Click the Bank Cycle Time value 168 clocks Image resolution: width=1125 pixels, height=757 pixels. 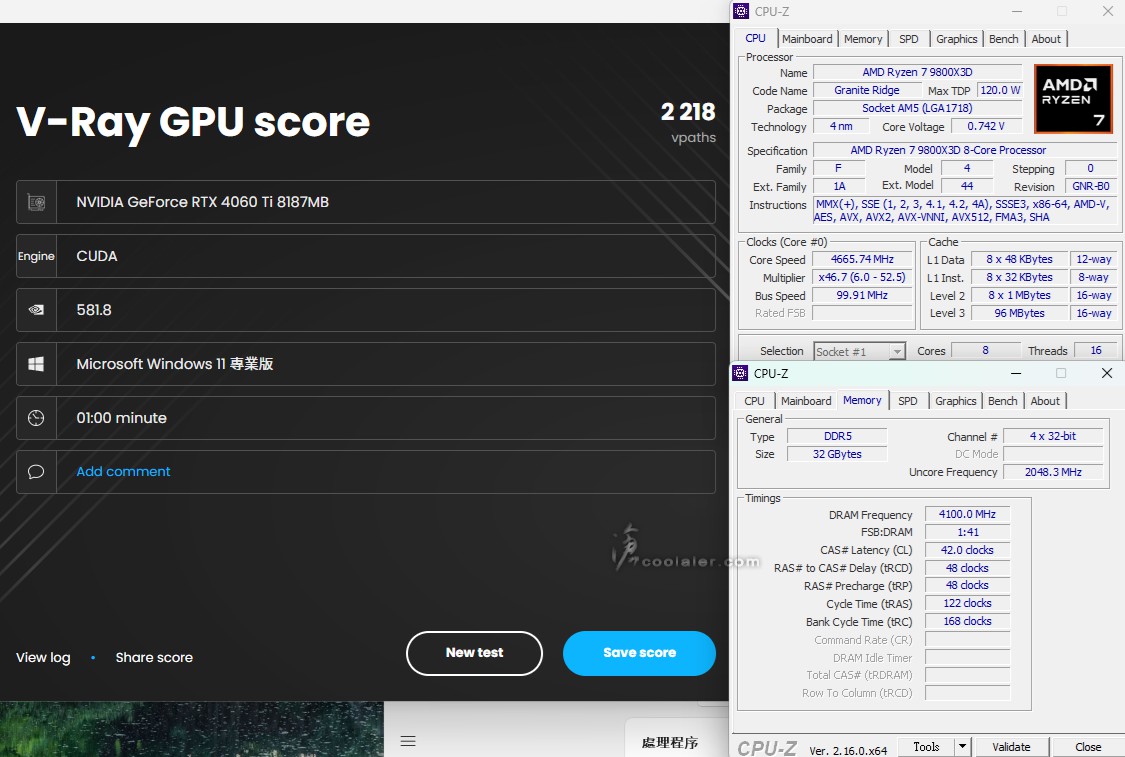click(x=967, y=621)
